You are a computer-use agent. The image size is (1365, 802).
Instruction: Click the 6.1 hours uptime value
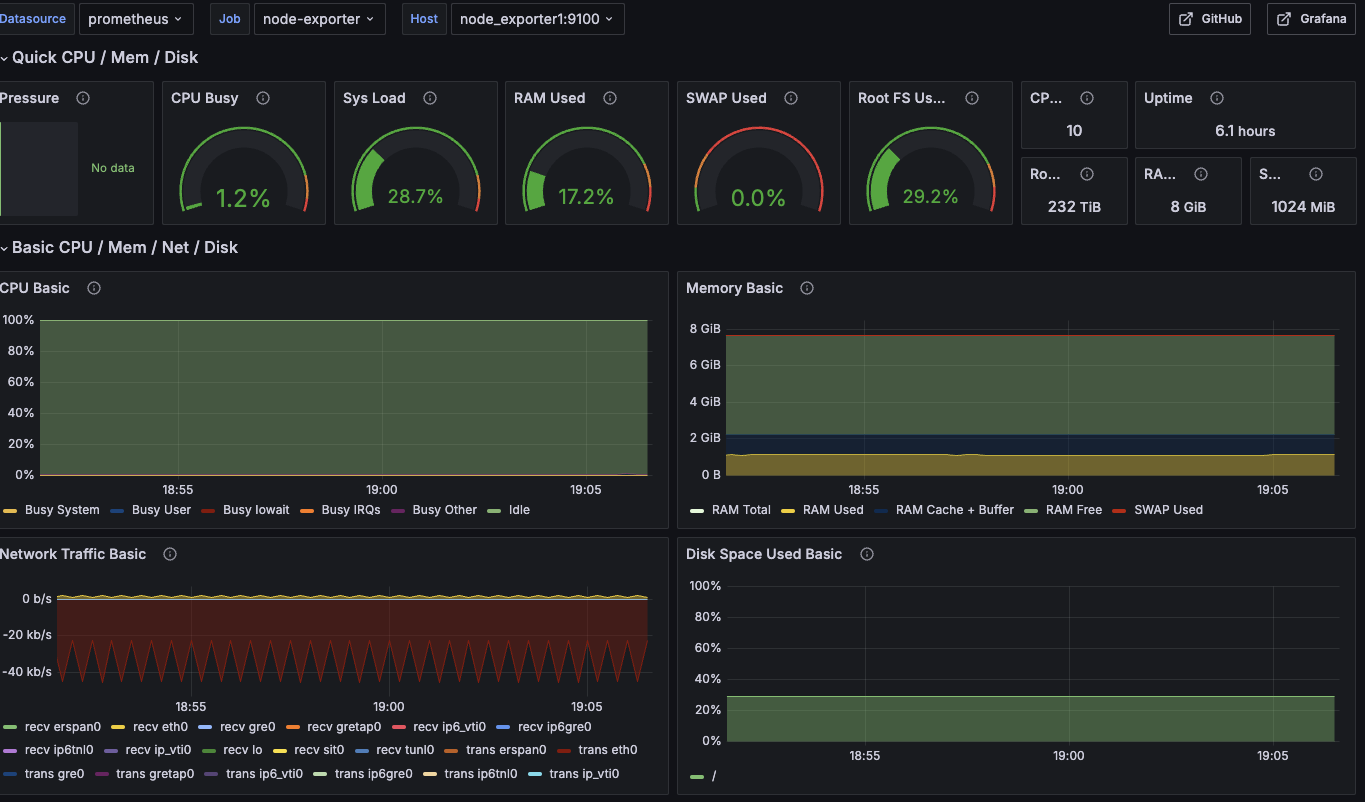pos(1245,131)
